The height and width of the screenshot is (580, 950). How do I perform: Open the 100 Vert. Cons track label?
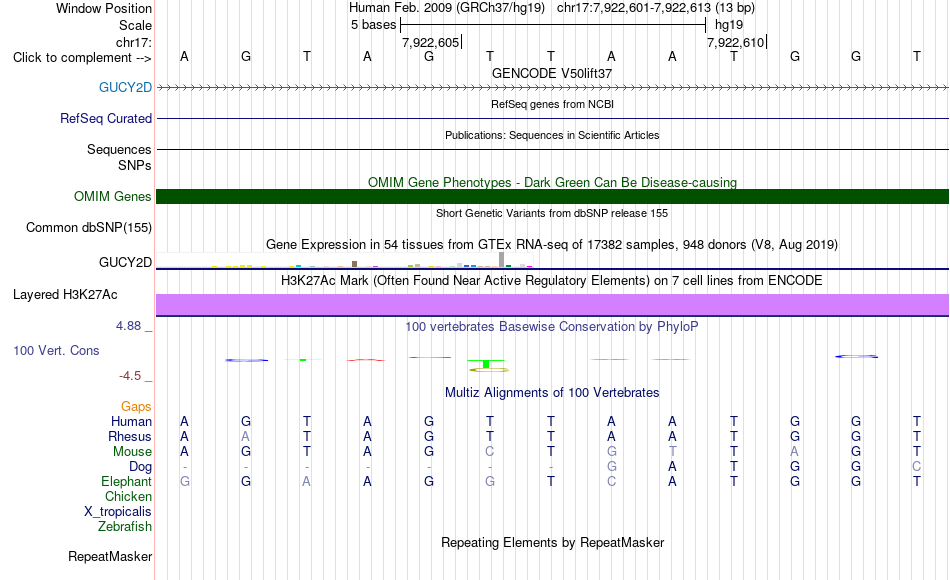(56, 350)
